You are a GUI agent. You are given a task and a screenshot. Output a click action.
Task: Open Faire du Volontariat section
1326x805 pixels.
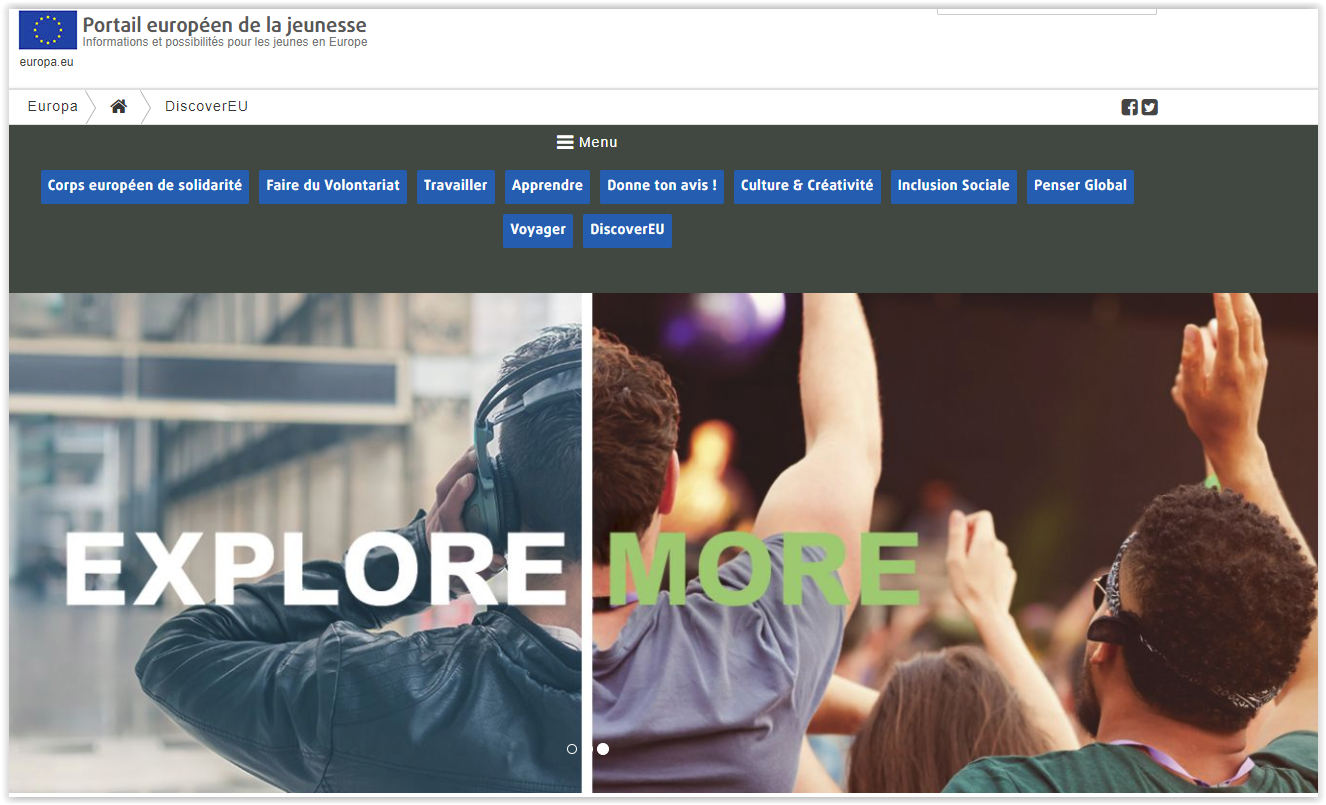333,186
